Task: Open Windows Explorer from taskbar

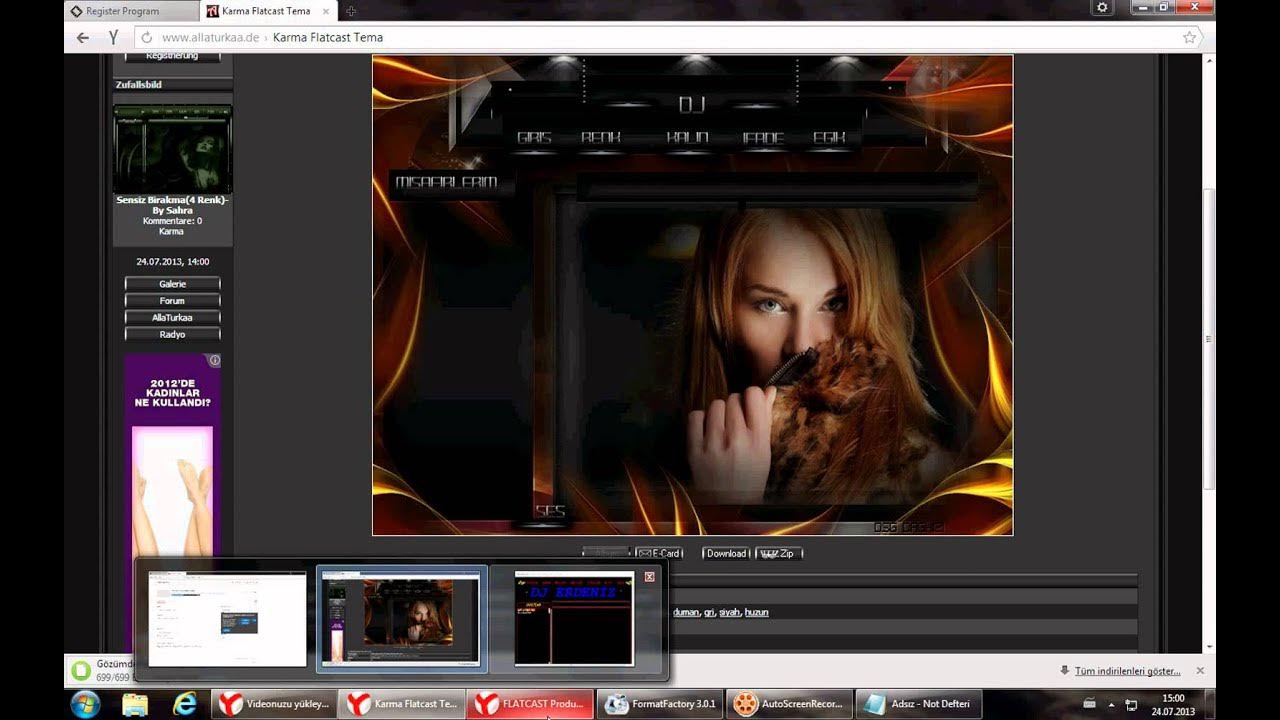Action: click(x=135, y=704)
